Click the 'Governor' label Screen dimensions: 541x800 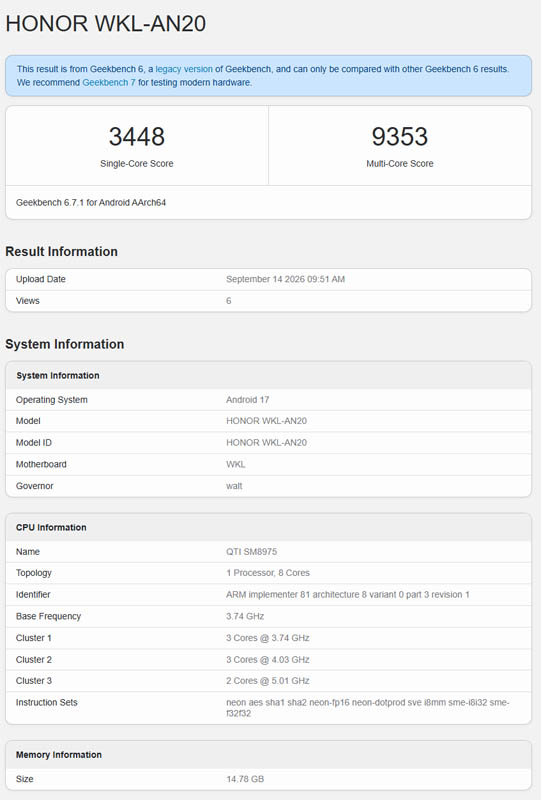click(35, 486)
